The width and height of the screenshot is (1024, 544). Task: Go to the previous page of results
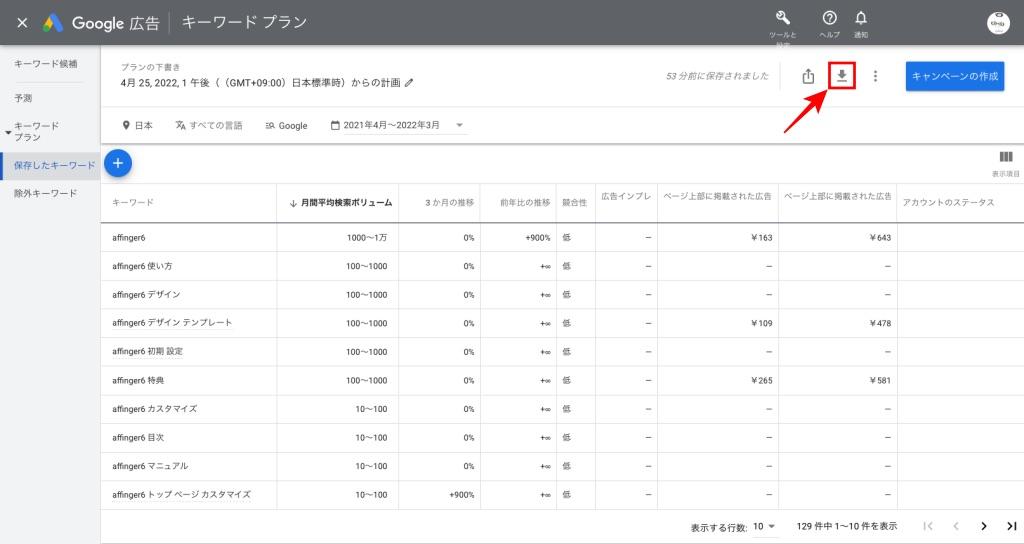(x=955, y=526)
